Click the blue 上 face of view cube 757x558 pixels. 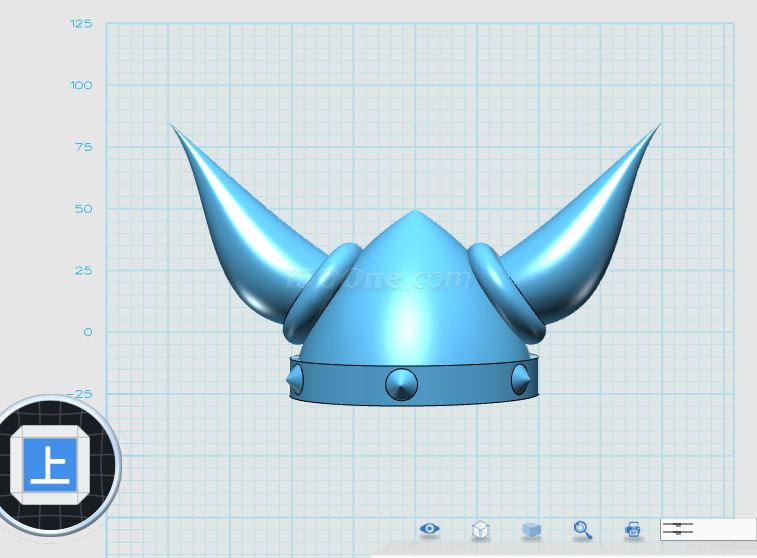49,463
